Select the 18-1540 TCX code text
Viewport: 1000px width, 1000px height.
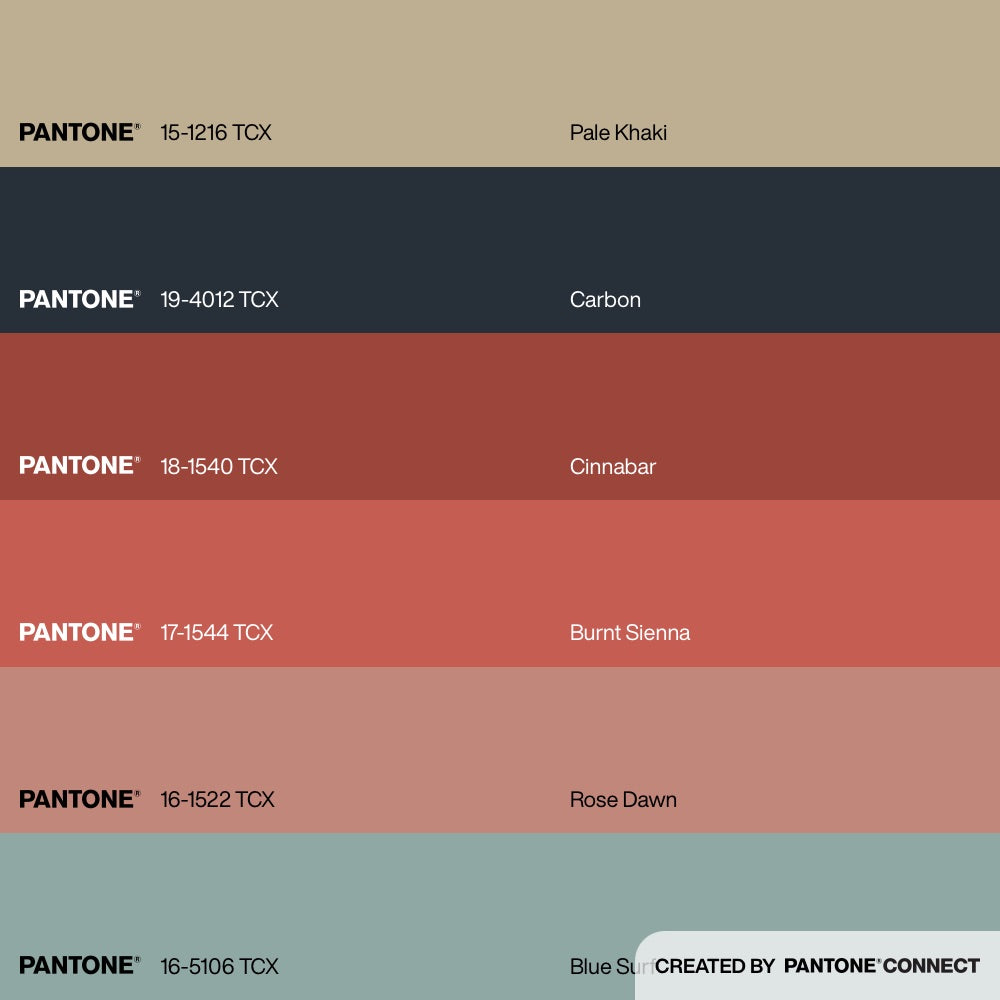[219, 466]
